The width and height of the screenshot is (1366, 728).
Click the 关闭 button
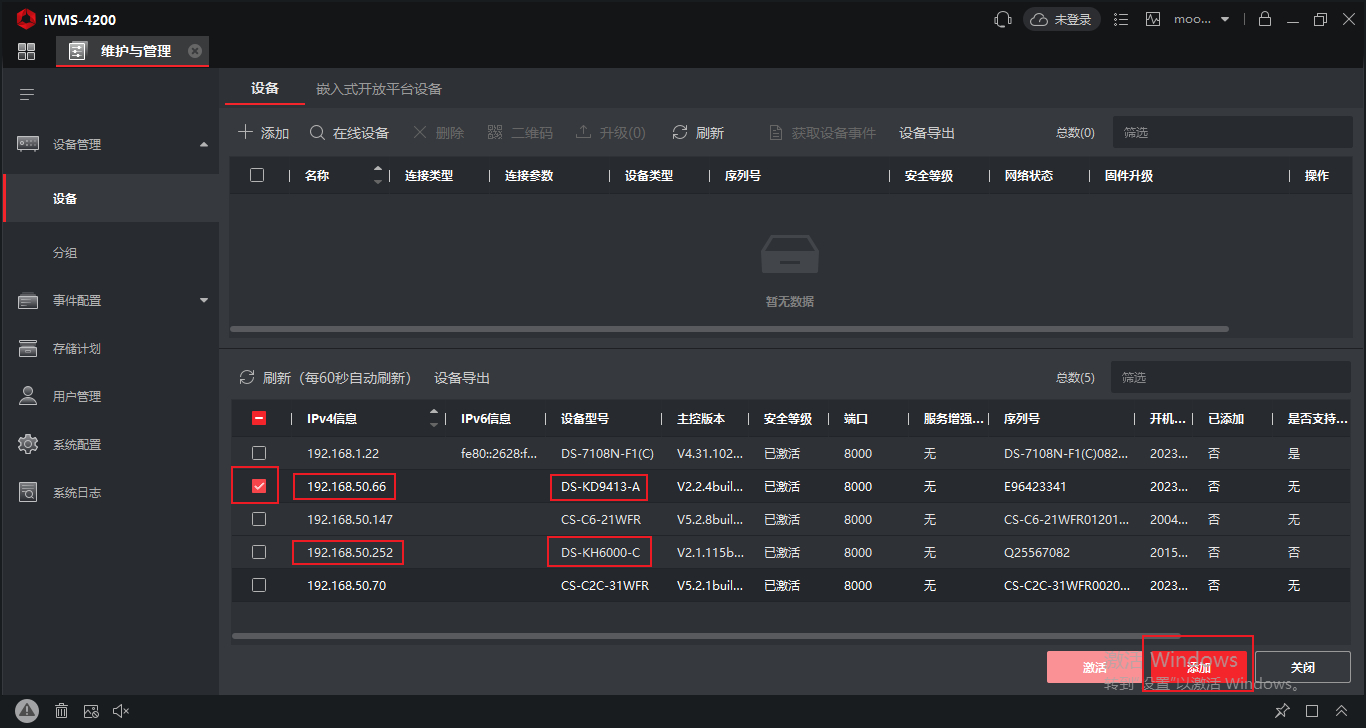1303,667
